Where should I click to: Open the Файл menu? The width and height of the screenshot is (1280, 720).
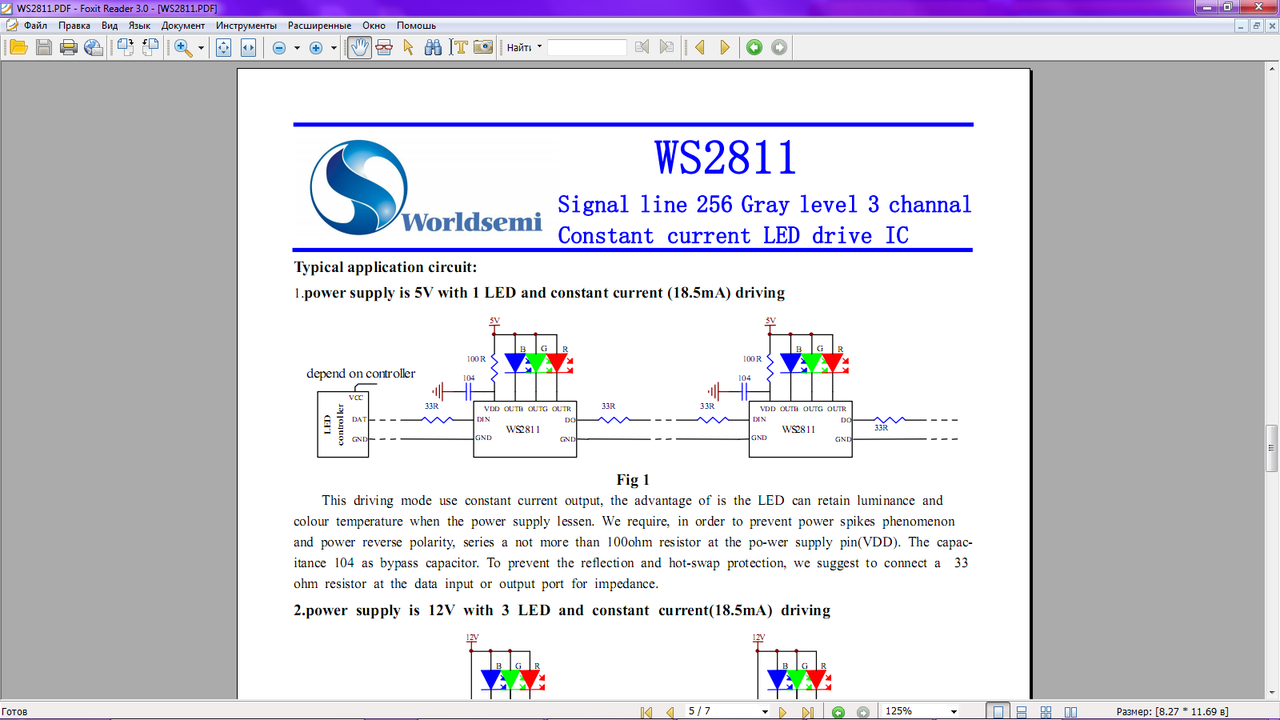35,25
